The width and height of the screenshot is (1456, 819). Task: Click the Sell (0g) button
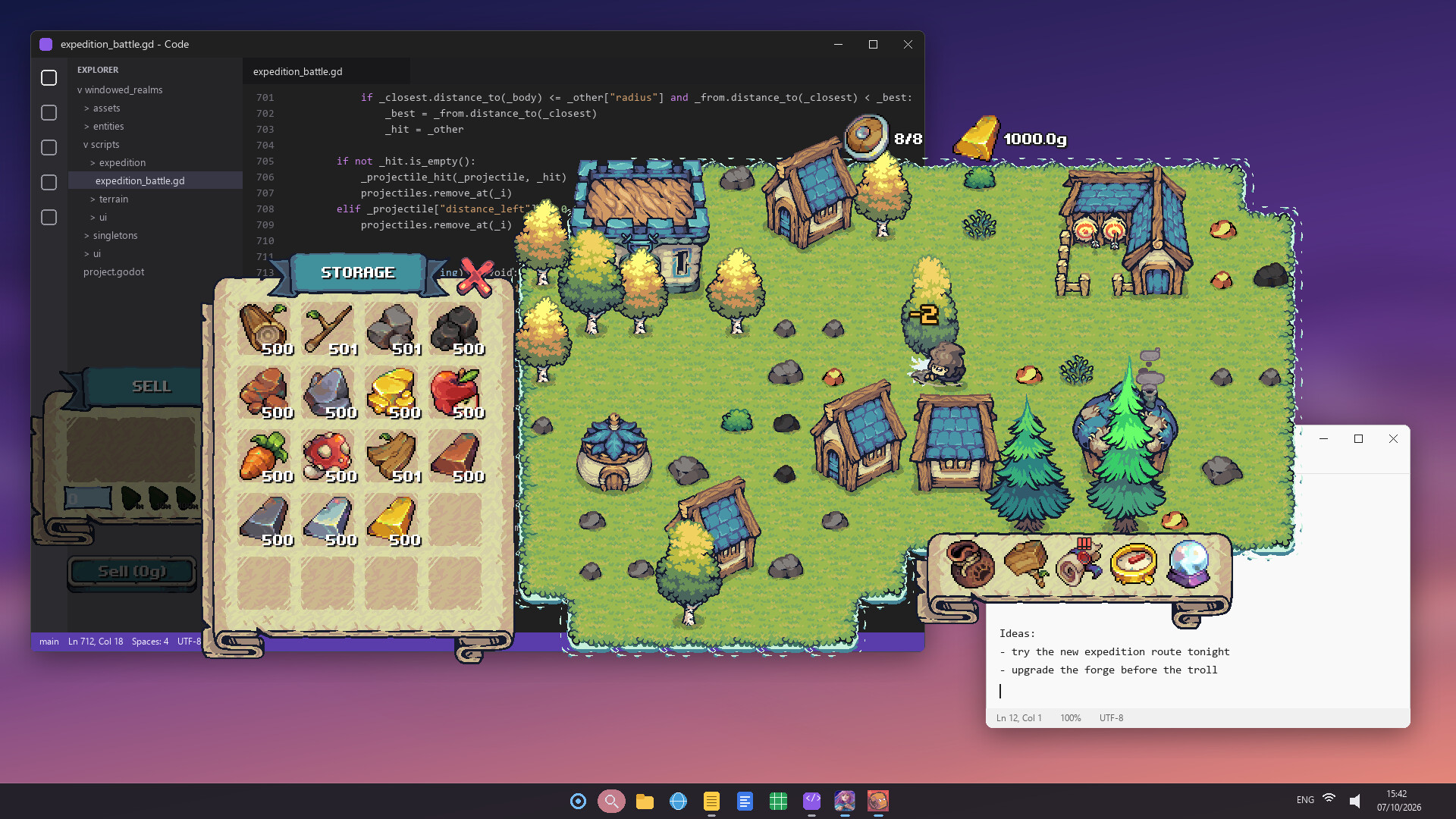point(132,572)
